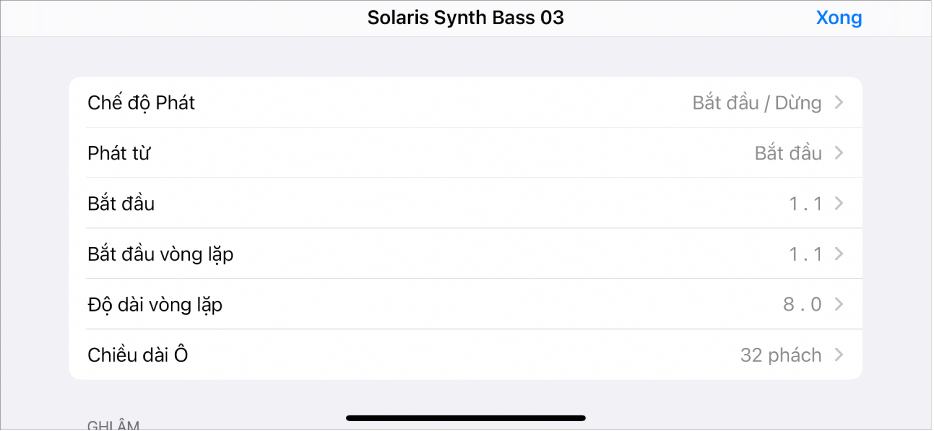
Task: Select the 32 phách value
Action: coord(780,355)
